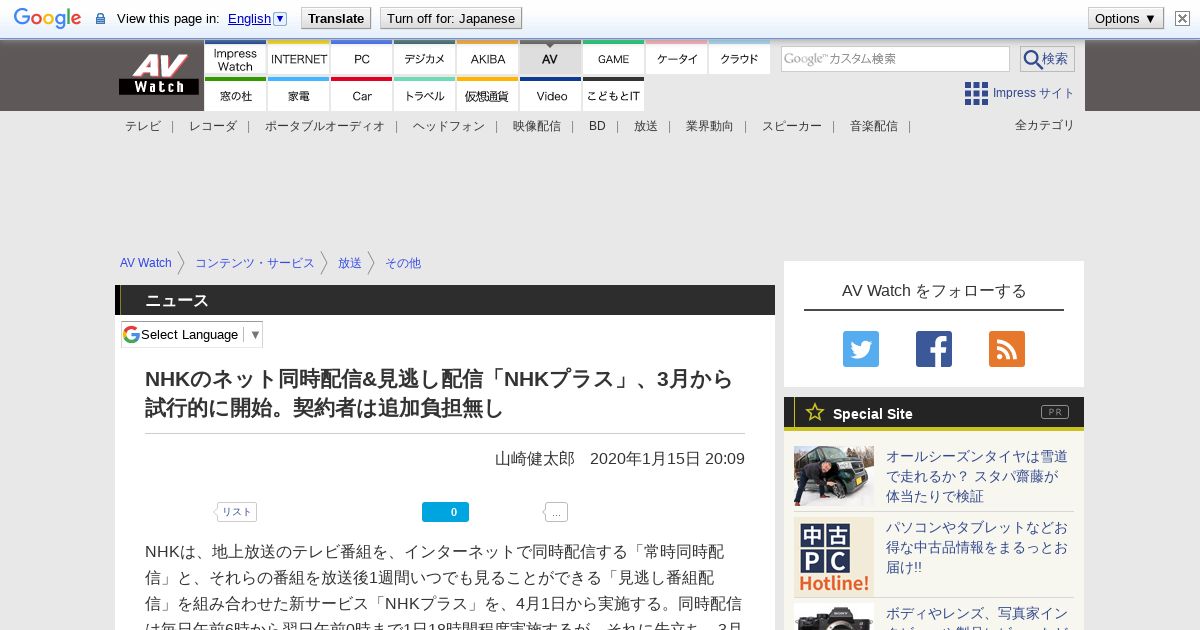Open the クラウド tab

(x=739, y=59)
